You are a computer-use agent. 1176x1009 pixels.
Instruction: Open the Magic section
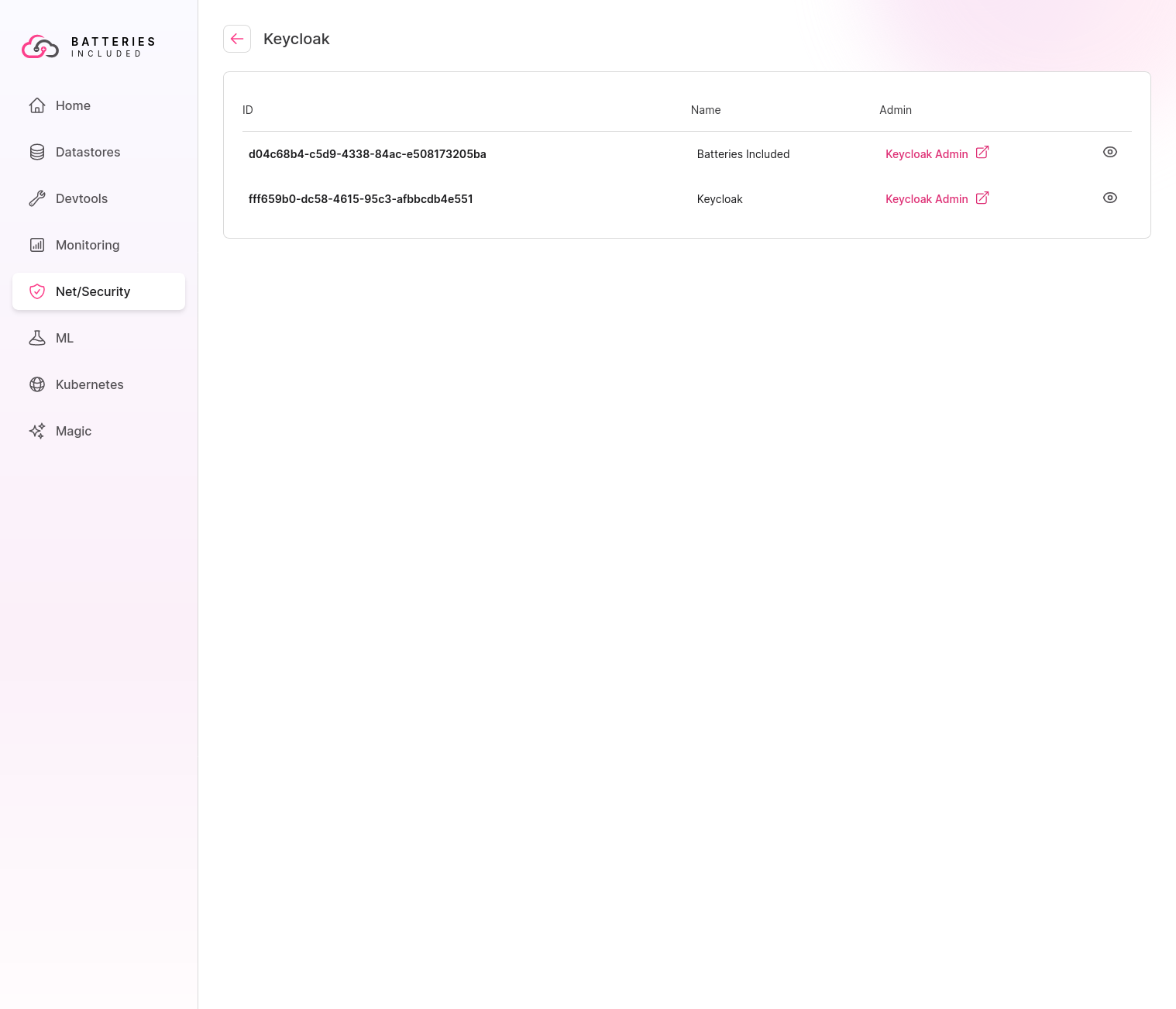(98, 431)
